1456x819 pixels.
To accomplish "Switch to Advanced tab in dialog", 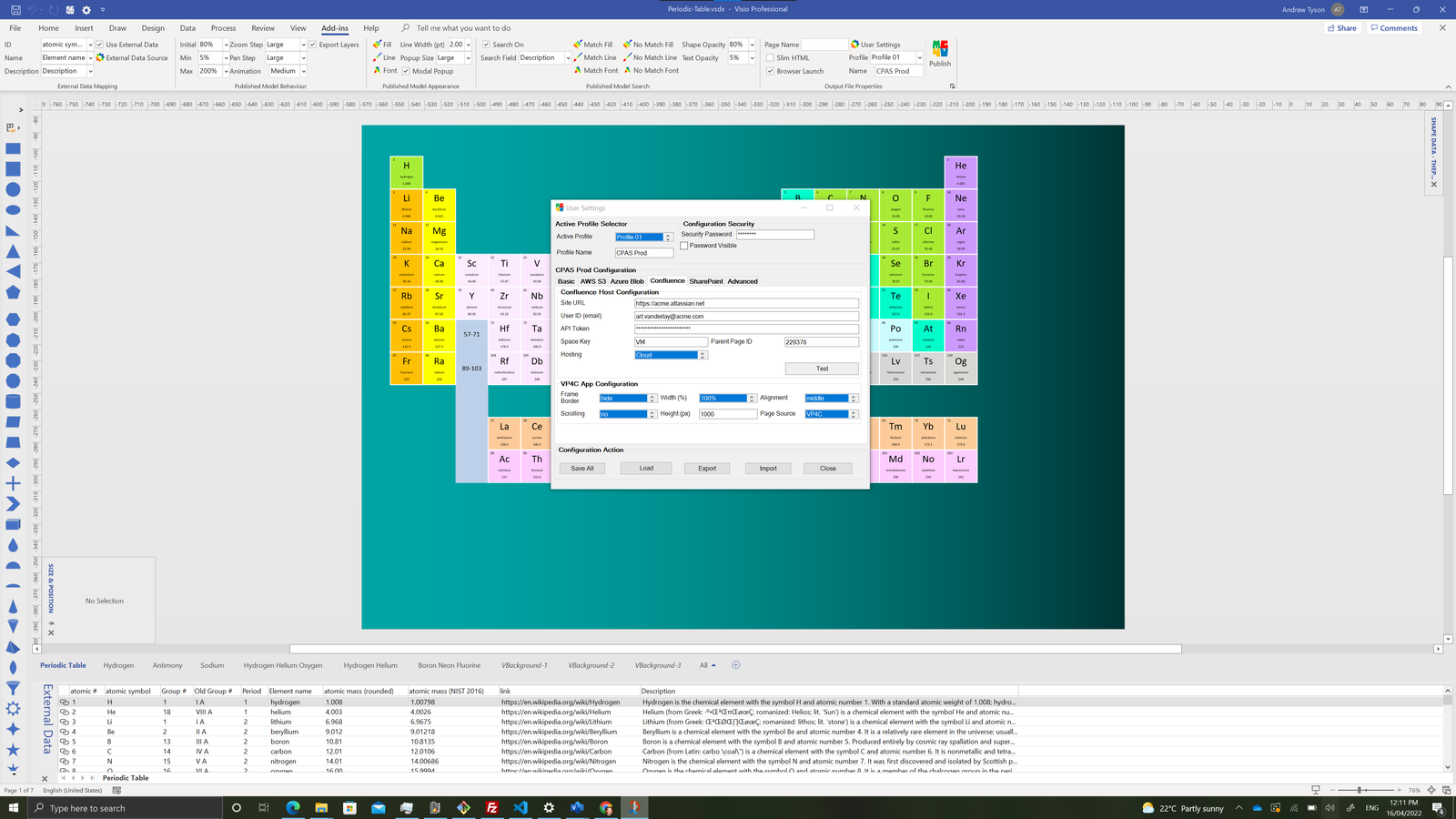I will [743, 281].
